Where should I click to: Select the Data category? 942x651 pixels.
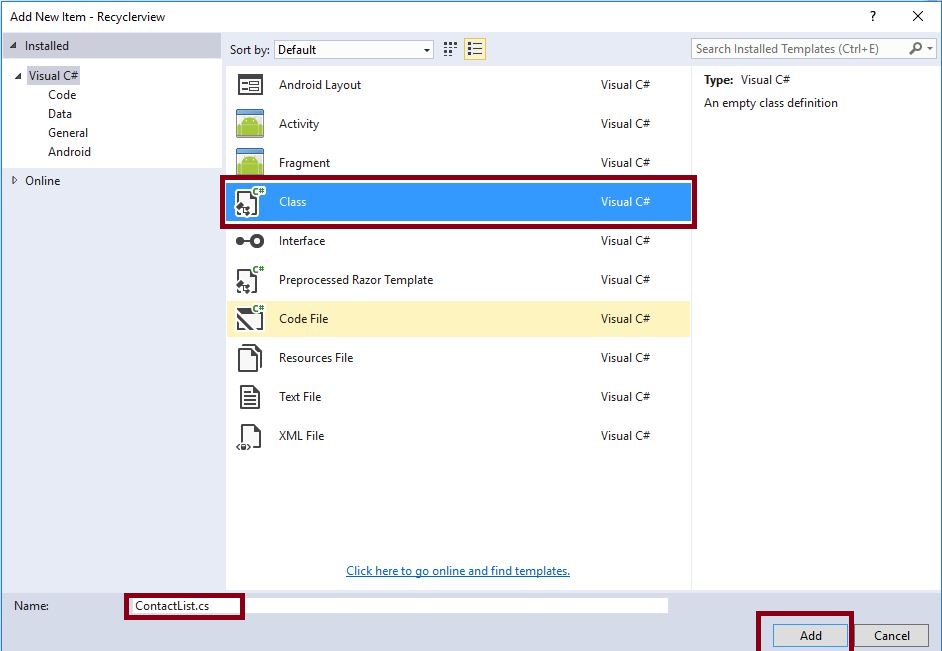point(59,114)
